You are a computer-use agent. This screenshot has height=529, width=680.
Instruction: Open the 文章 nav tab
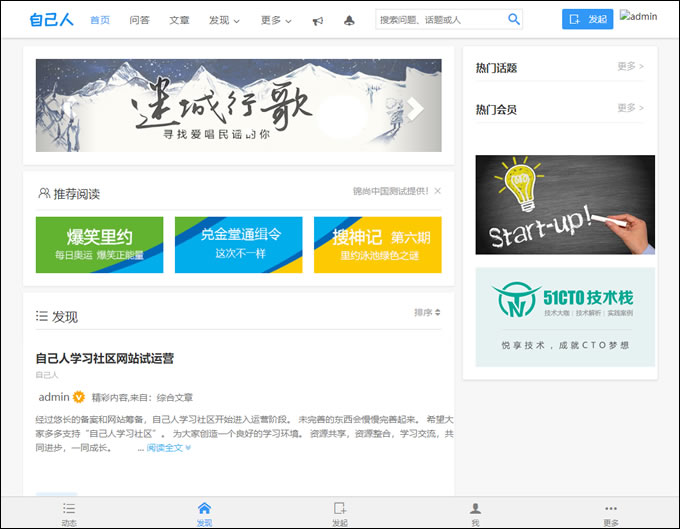pyautogui.click(x=179, y=20)
